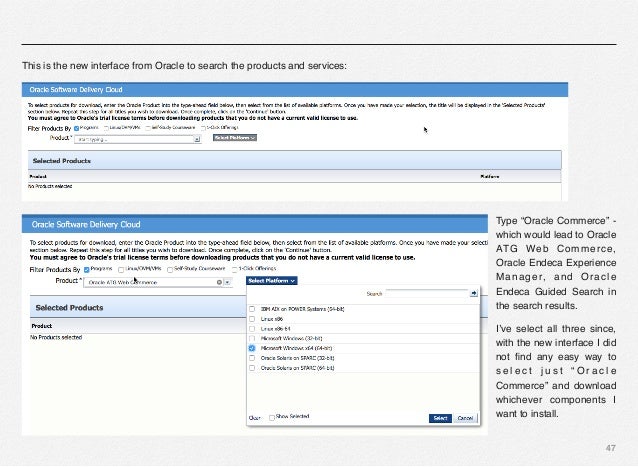The image size is (638, 467).
Task: Open dropdown arrow beside Oracle ATG Web Commerce field
Action: [x=227, y=282]
